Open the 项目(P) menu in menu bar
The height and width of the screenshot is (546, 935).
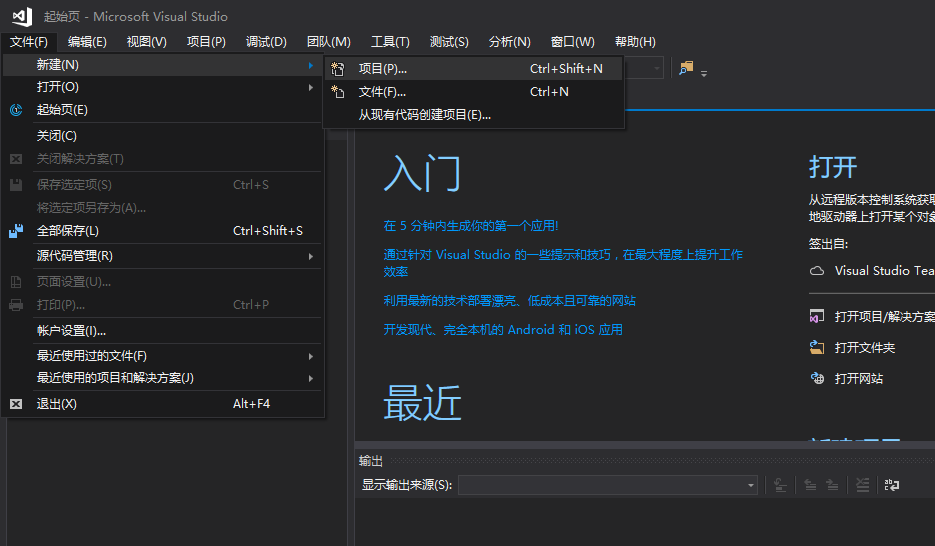[206, 42]
